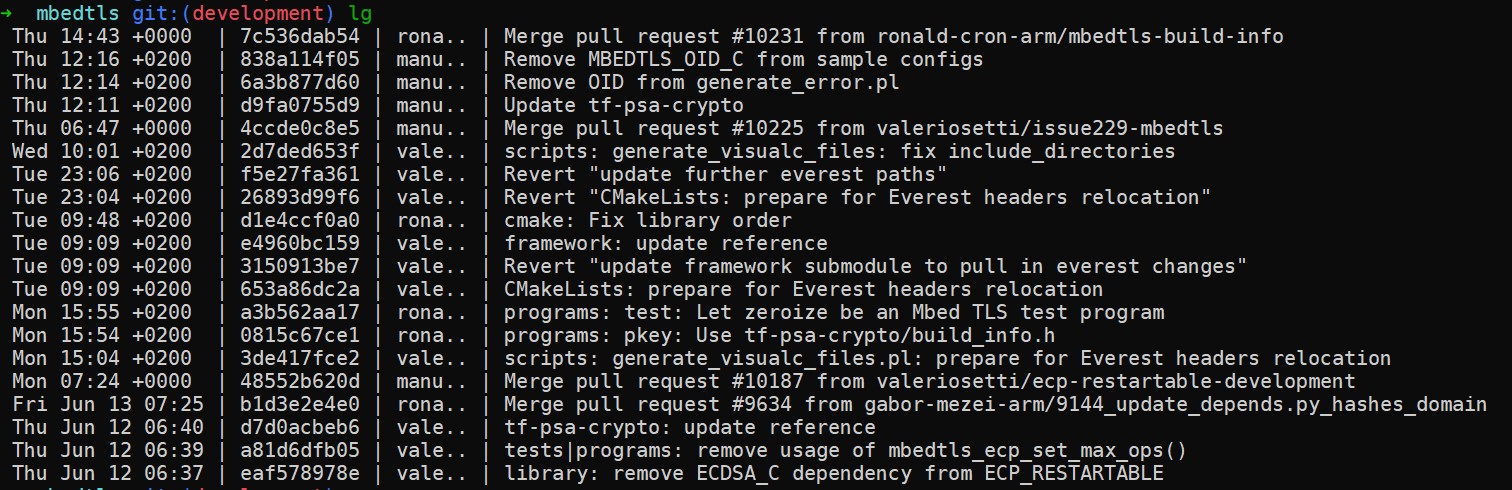Click the 'Wed 10:01 +0200' timestamp
The height and width of the screenshot is (490, 1512).
point(102,151)
